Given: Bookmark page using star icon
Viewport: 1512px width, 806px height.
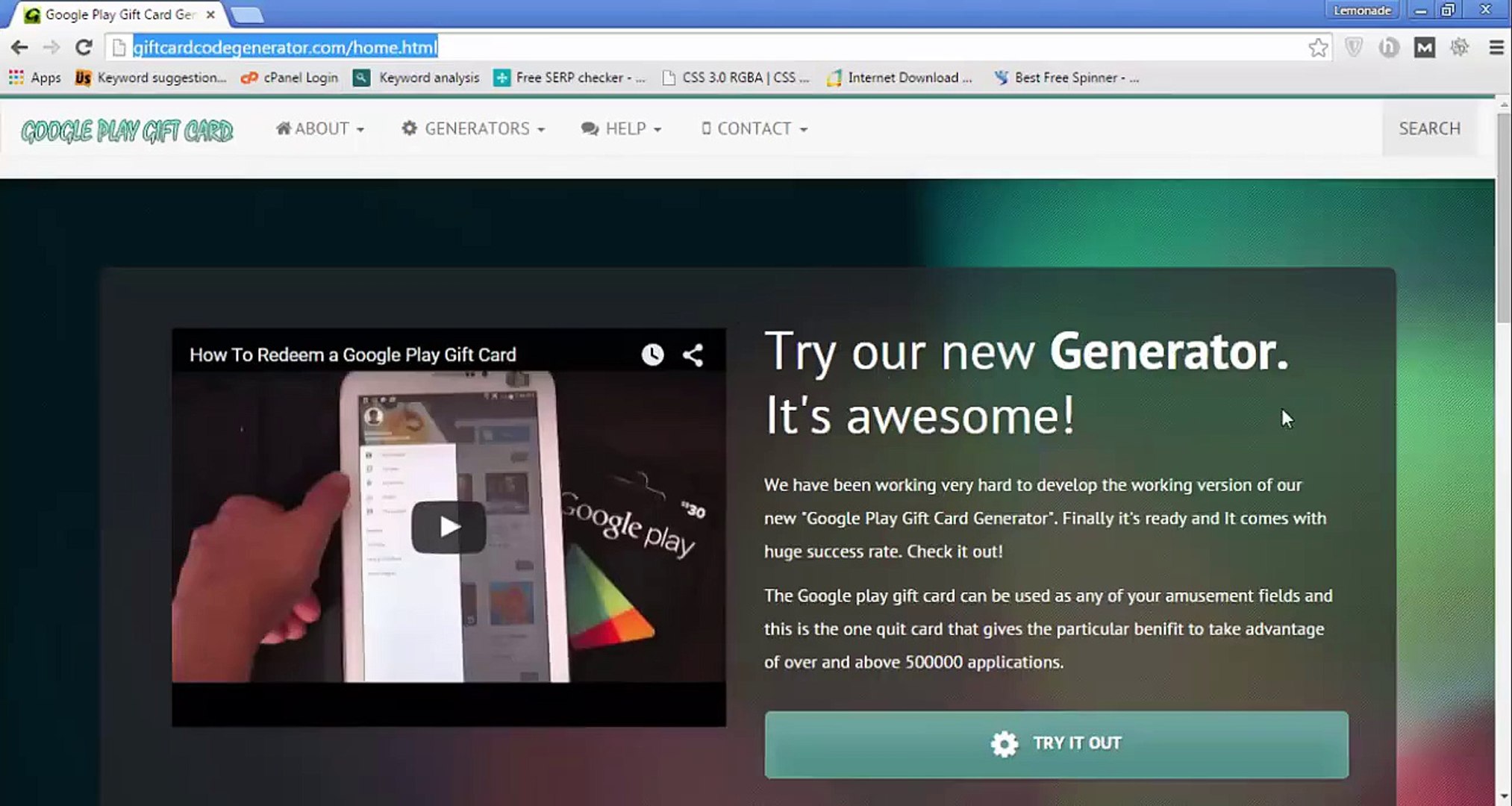Looking at the screenshot, I should [x=1318, y=48].
